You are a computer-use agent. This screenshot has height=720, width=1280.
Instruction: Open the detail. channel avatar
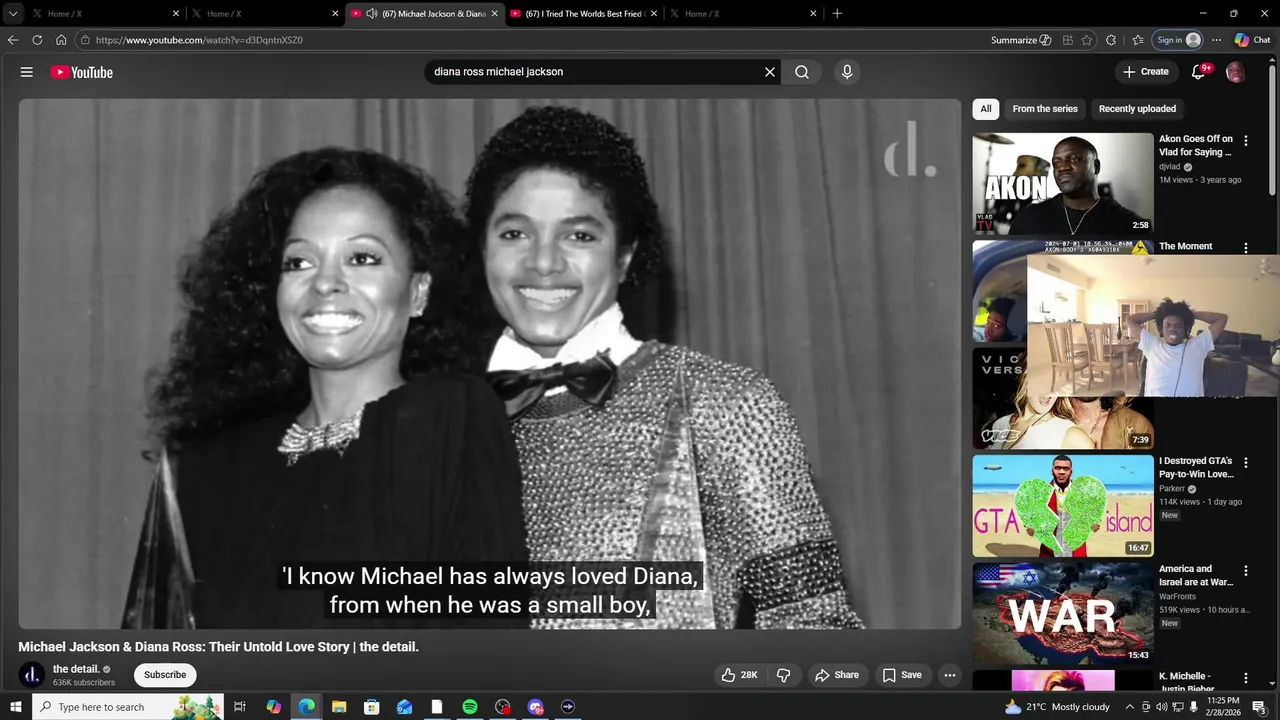point(32,675)
